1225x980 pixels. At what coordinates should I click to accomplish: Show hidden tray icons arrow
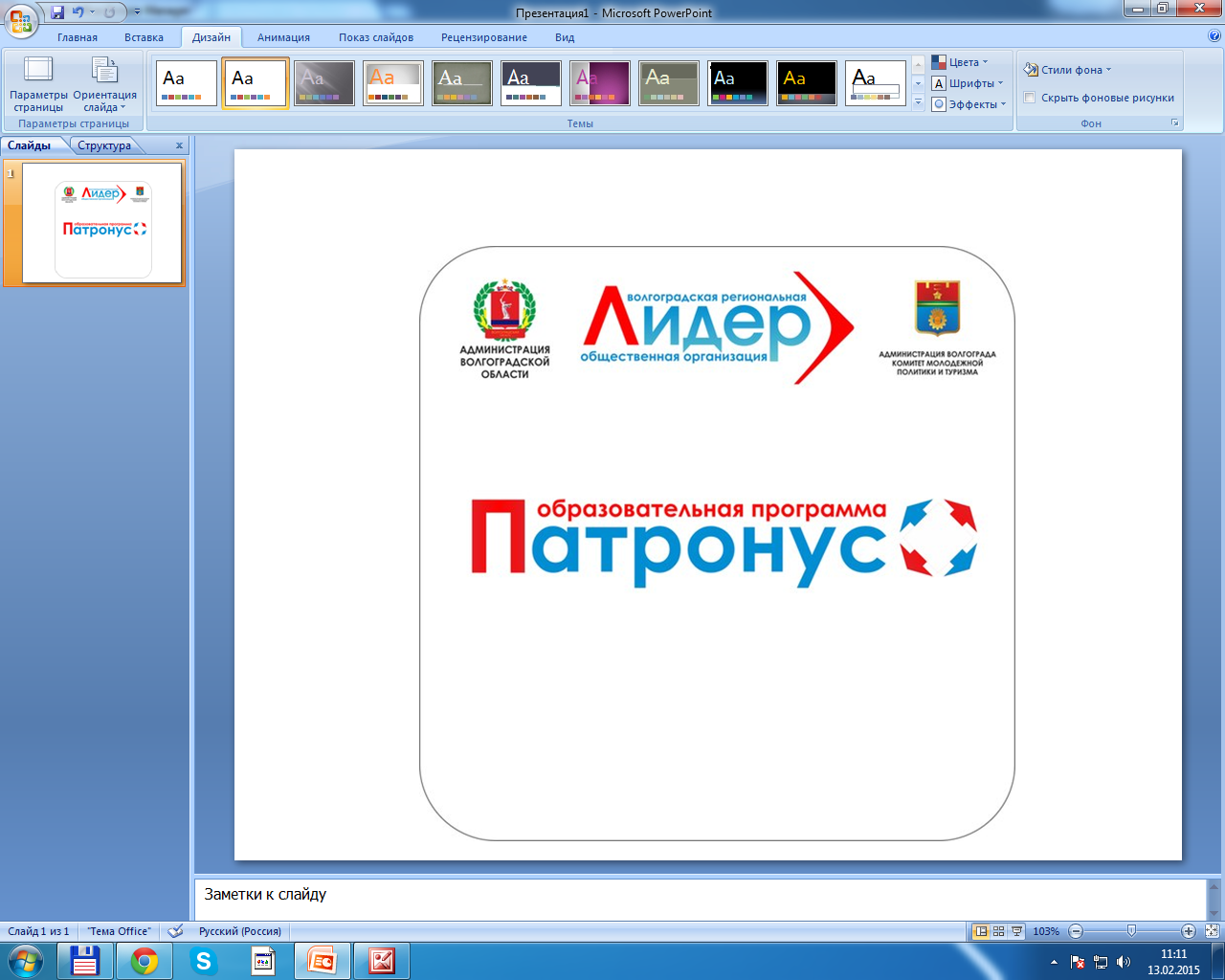coord(1054,962)
